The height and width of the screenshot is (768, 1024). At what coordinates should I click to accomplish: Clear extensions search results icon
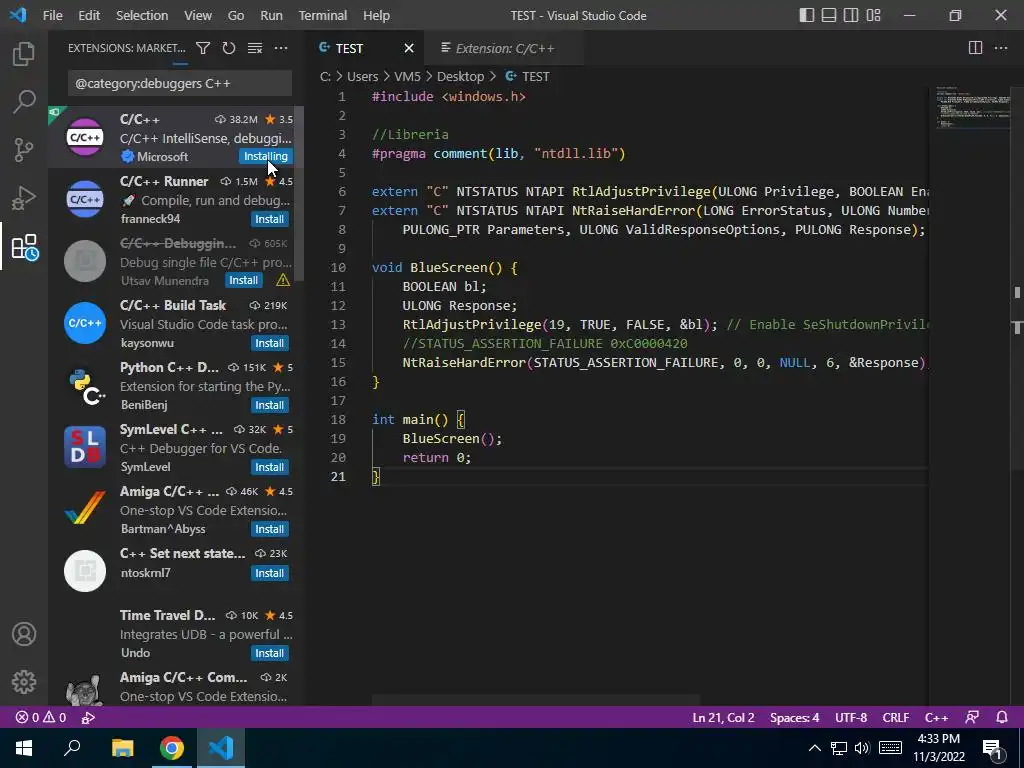pyautogui.click(x=255, y=48)
